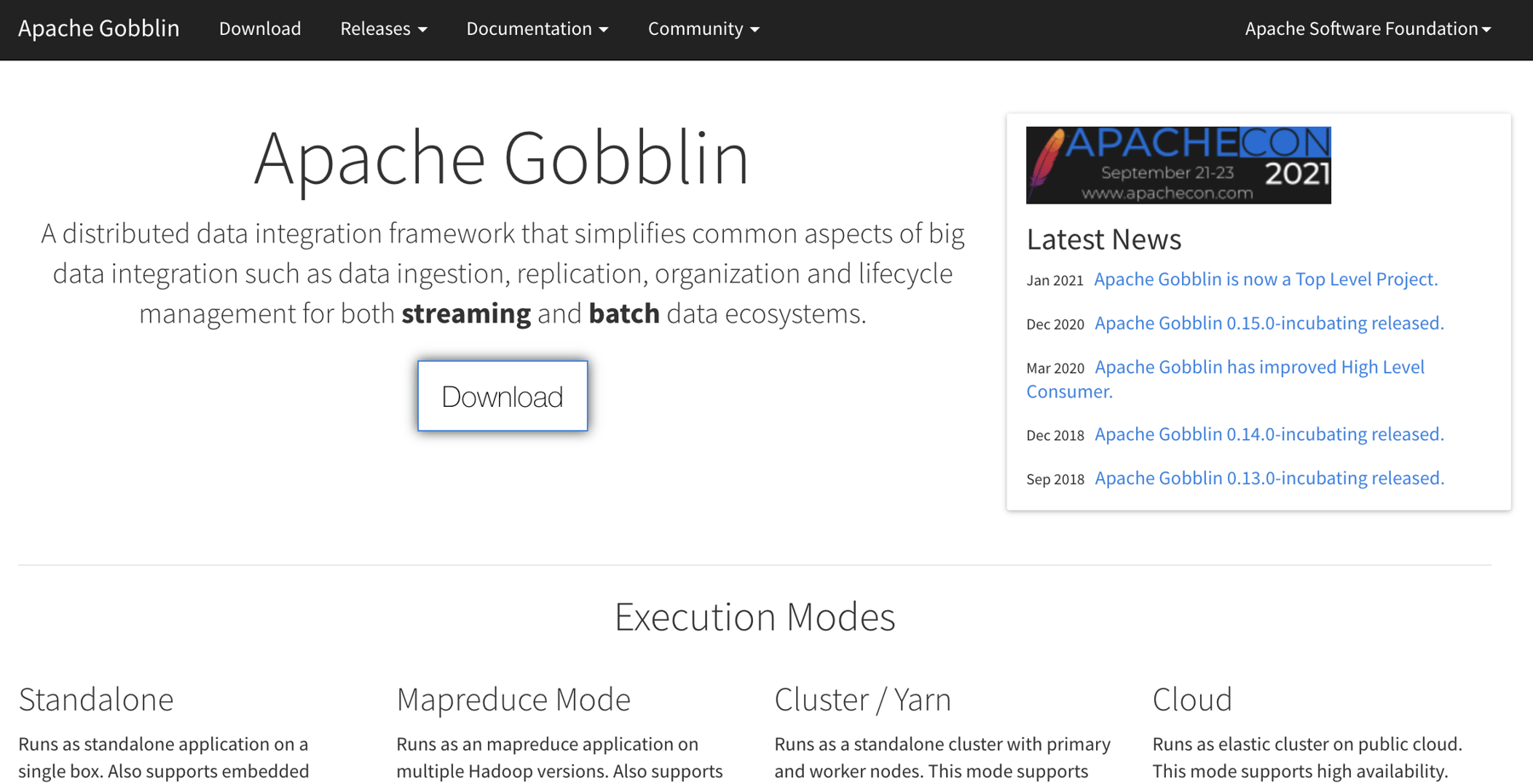Viewport: 1533px width, 784px height.
Task: Click the Releases caret arrow
Action: (422, 30)
